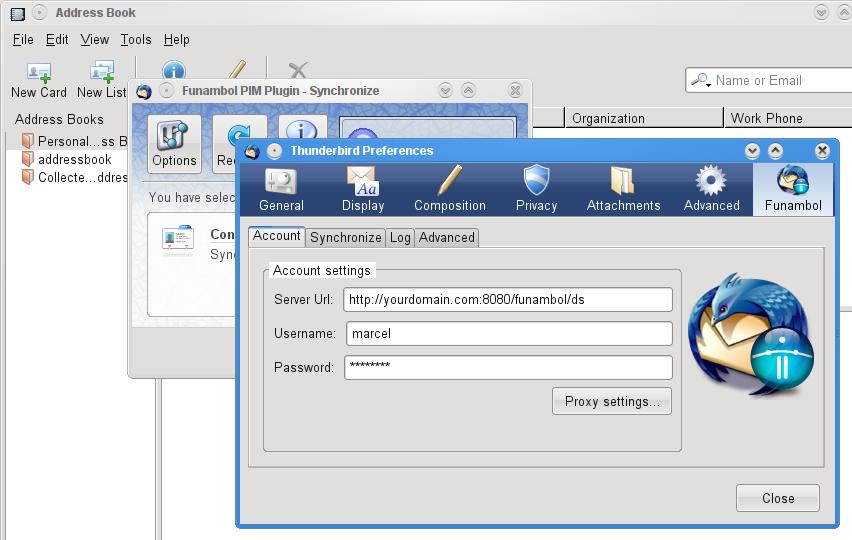Open the File menu
852x540 pixels.
23,39
